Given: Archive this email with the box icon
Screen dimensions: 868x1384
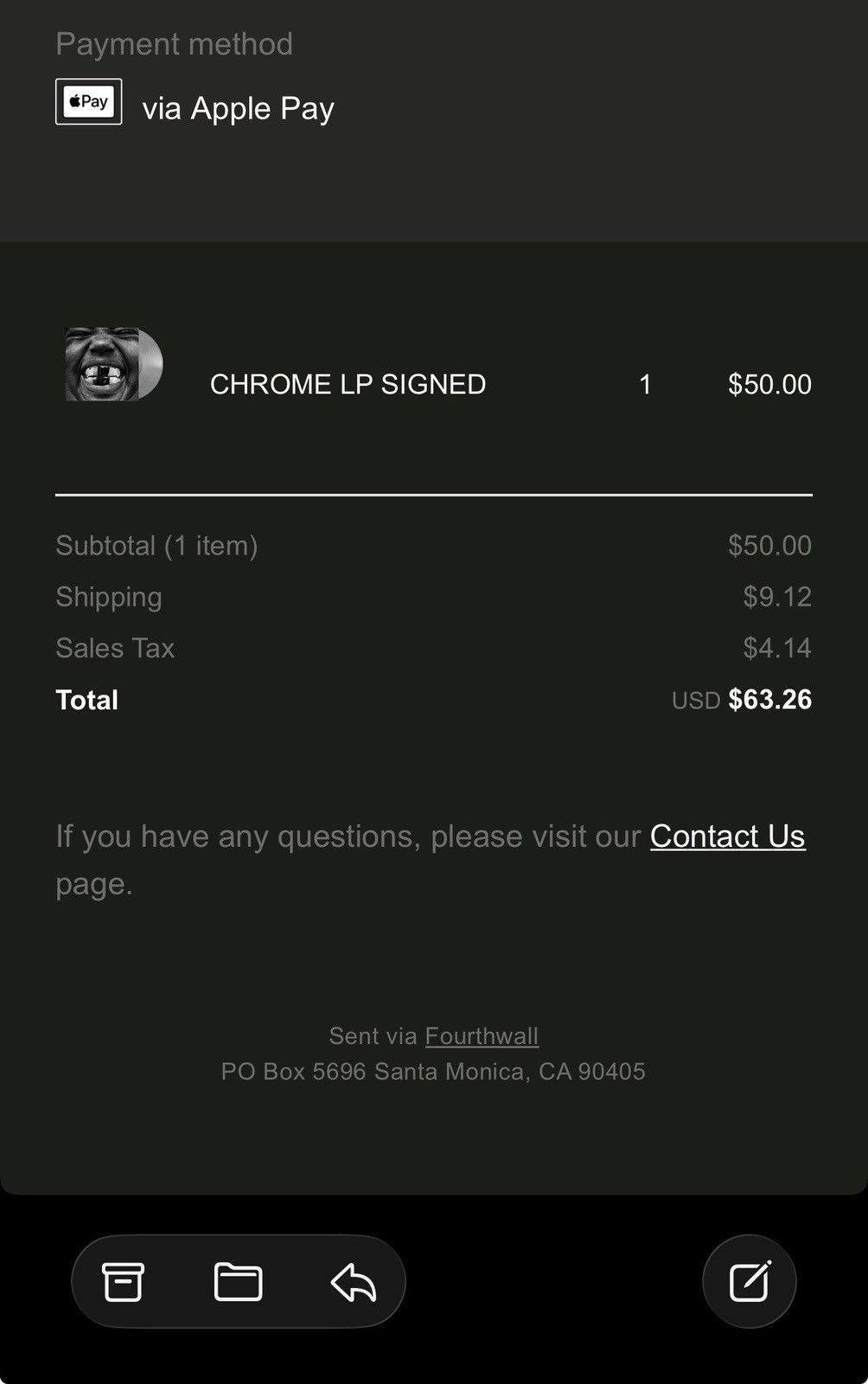Looking at the screenshot, I should coord(123,1282).
